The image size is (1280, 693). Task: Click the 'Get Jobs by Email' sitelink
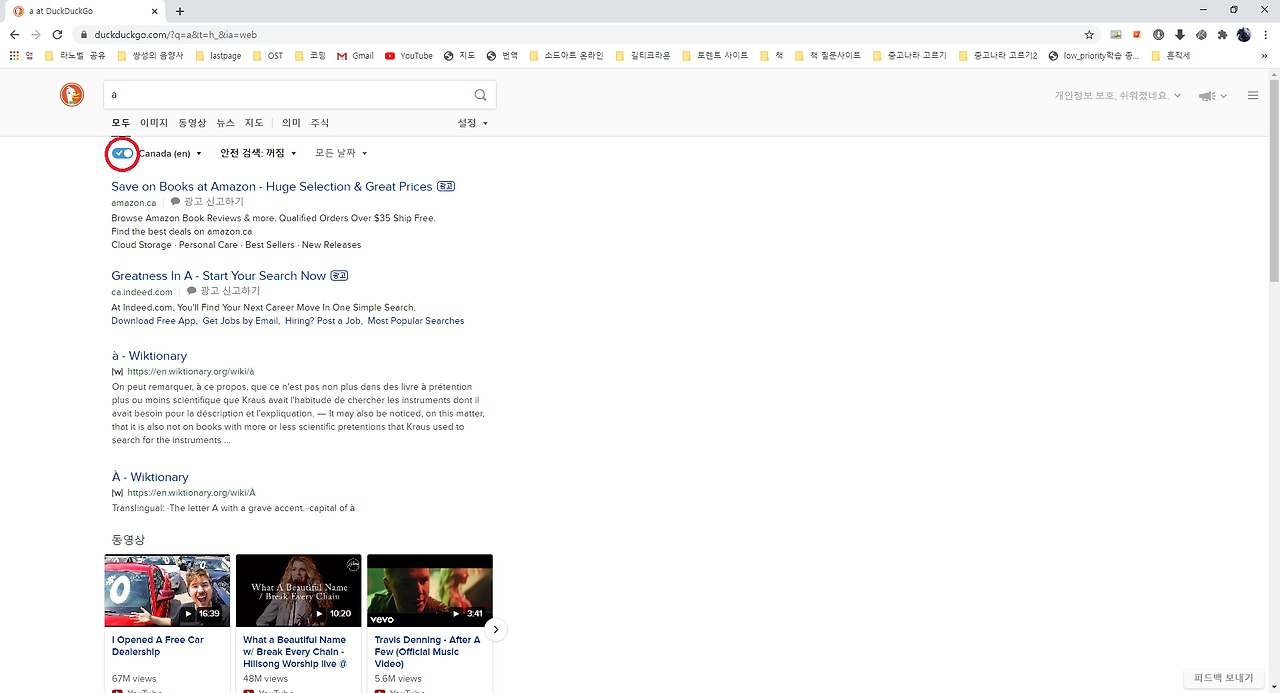pos(240,321)
